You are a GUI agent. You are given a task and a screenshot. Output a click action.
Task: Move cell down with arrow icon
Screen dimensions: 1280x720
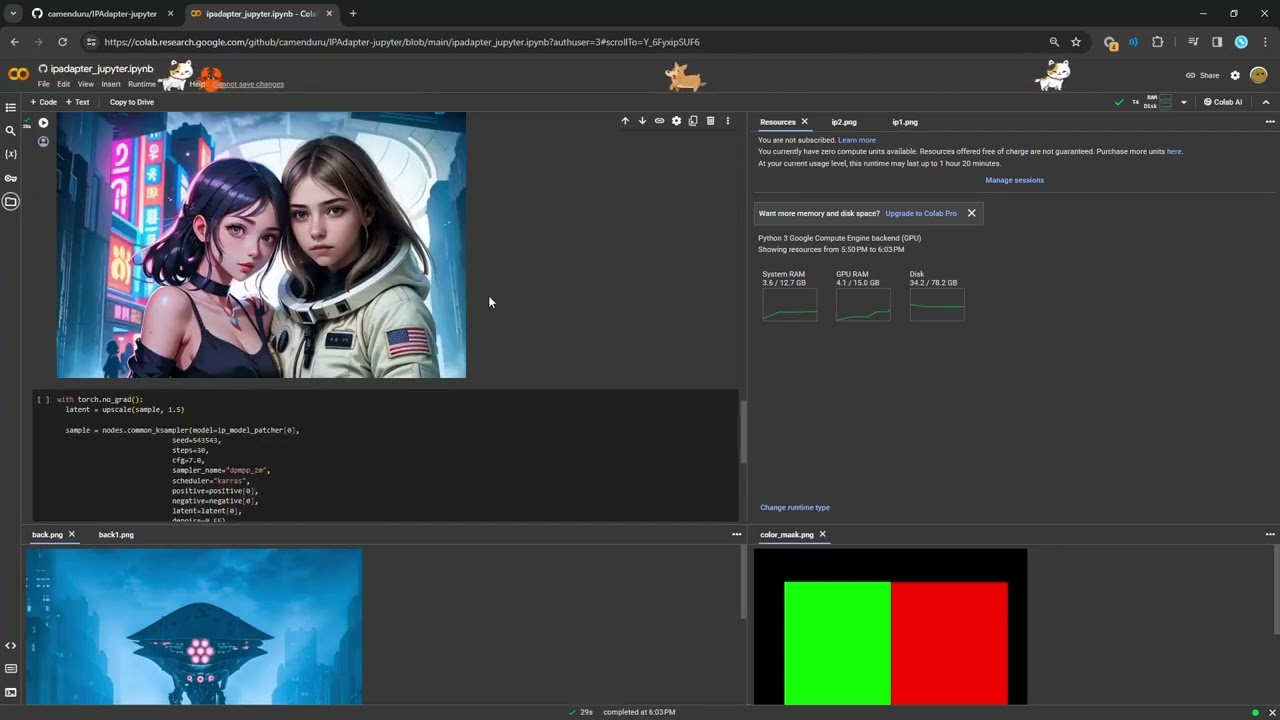pos(642,121)
